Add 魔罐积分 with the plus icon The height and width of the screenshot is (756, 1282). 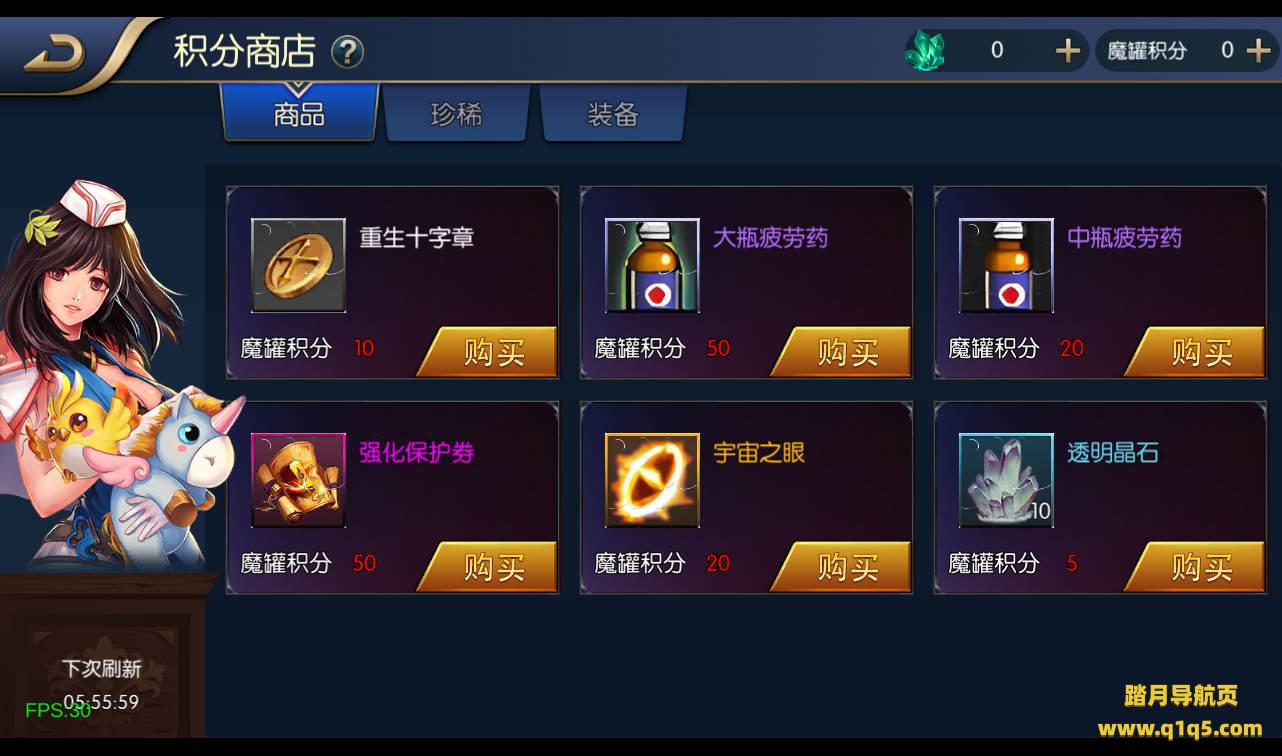(1258, 50)
